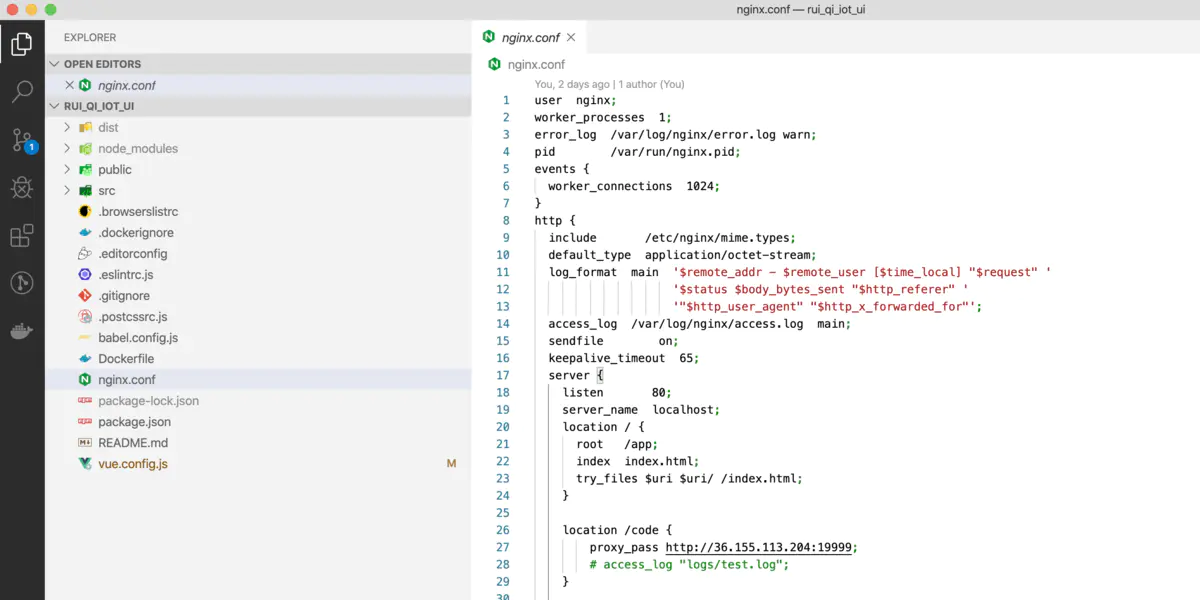This screenshot has height=600, width=1200.
Task: Collapse the RUI_QI_IOT_UI project section
Action: [x=98, y=106]
